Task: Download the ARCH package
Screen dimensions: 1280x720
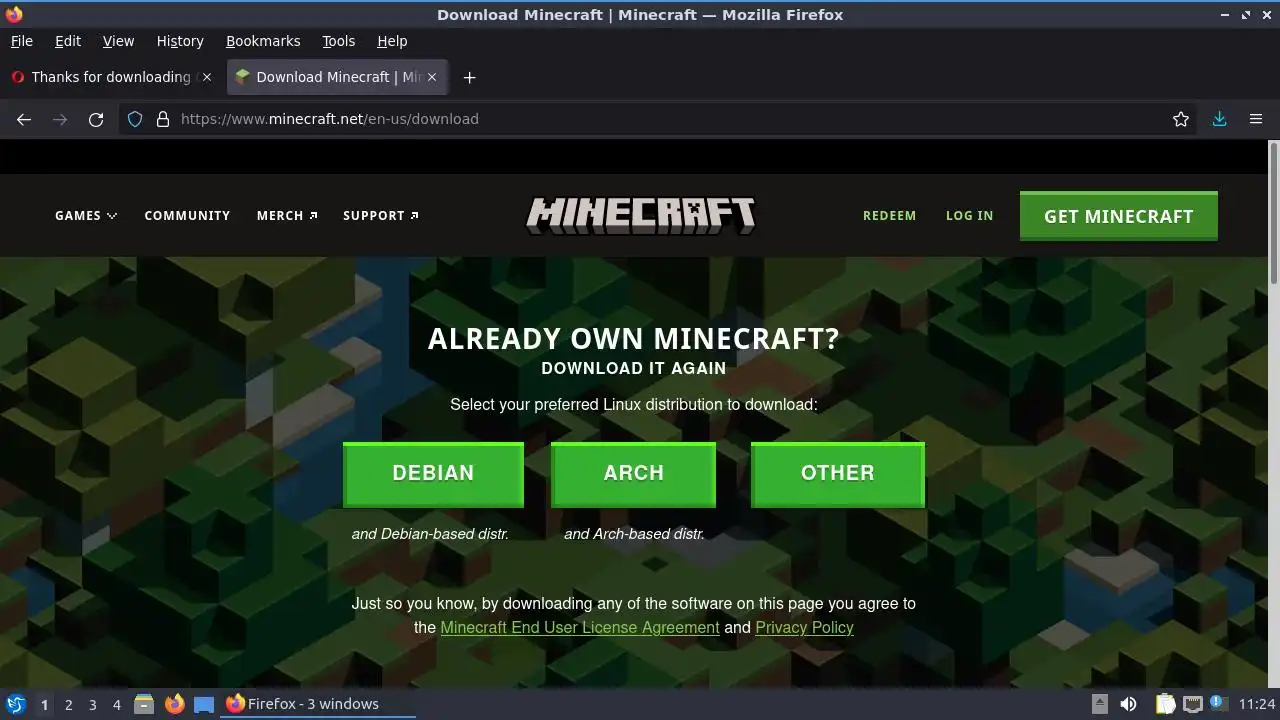Action: click(633, 474)
